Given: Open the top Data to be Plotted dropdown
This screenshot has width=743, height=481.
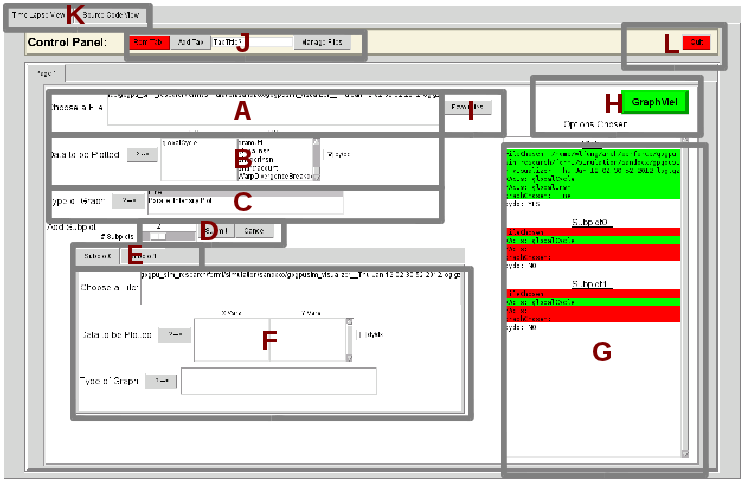Looking at the screenshot, I should pos(142,155).
